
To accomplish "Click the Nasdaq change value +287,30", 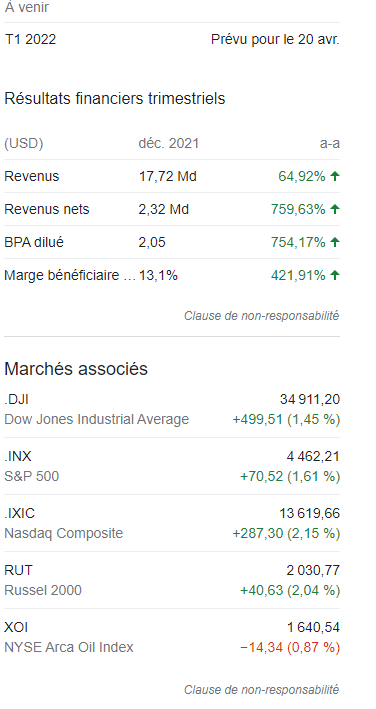I will [x=258, y=534].
